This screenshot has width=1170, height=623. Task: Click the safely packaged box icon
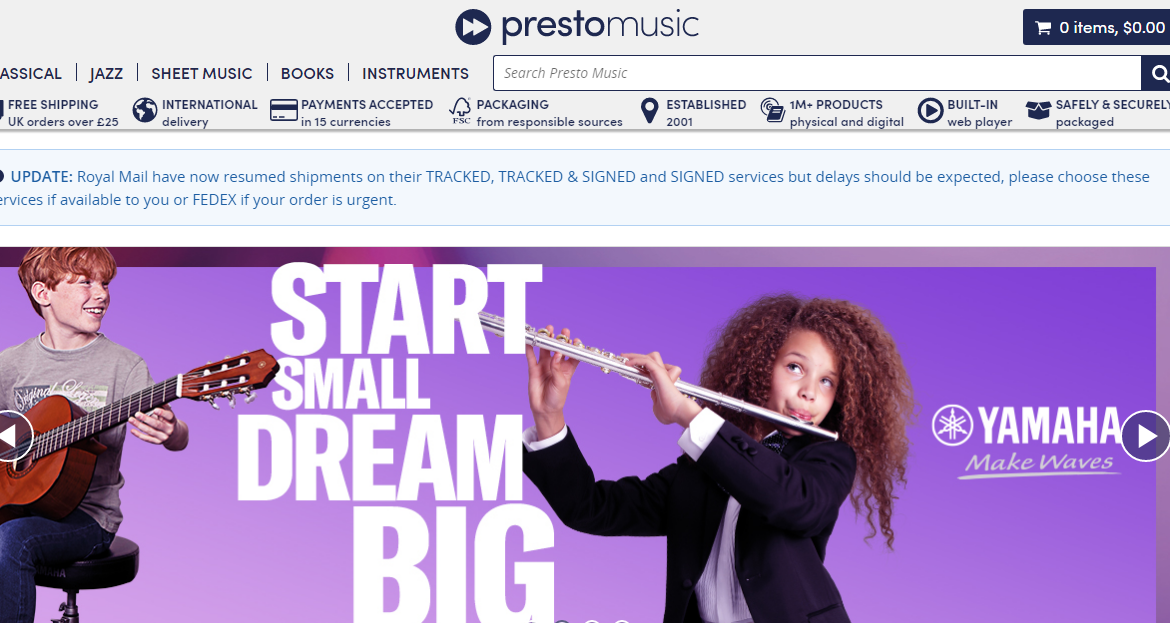(x=1038, y=110)
